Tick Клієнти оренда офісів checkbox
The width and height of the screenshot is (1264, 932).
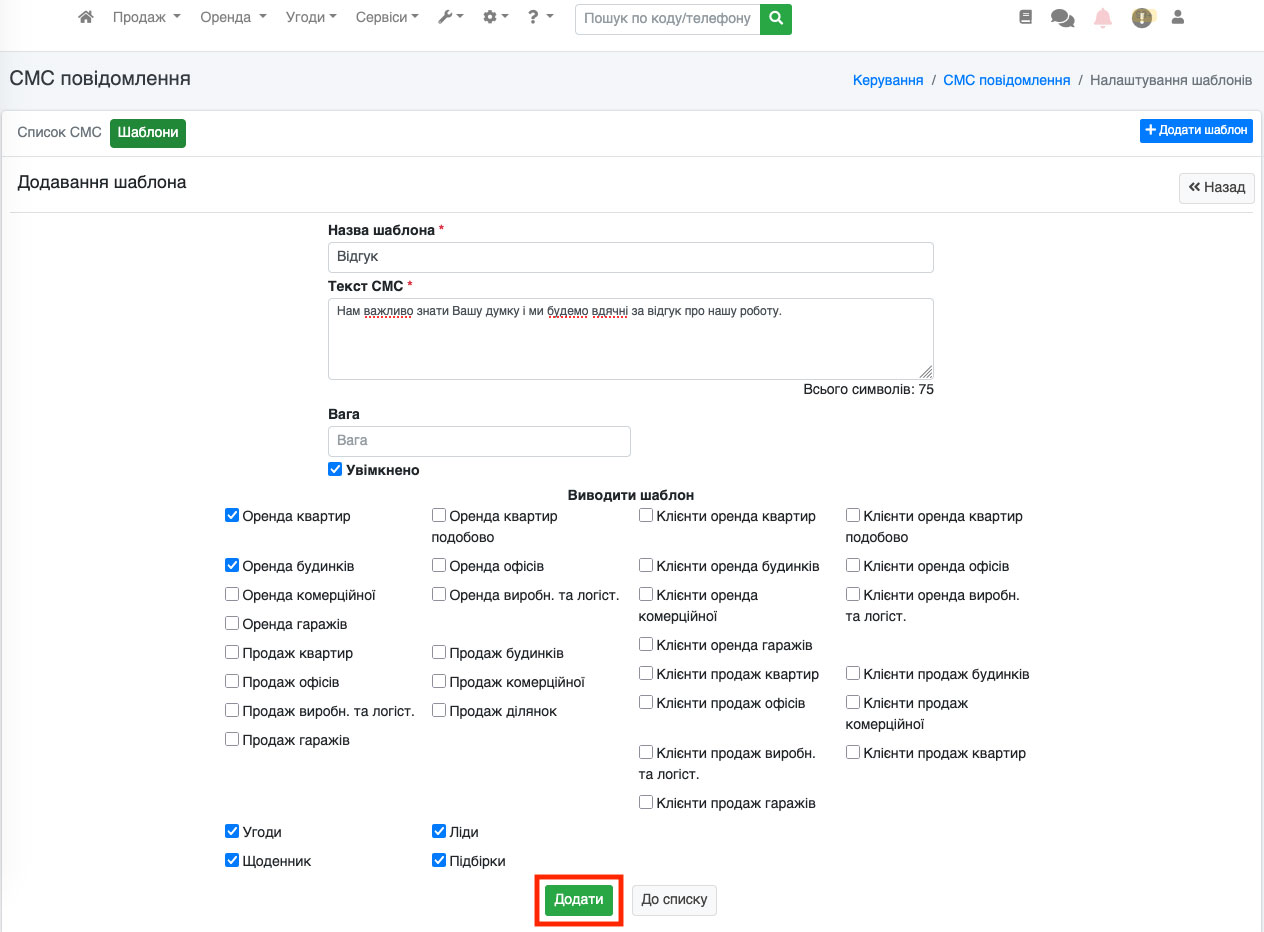tap(853, 566)
